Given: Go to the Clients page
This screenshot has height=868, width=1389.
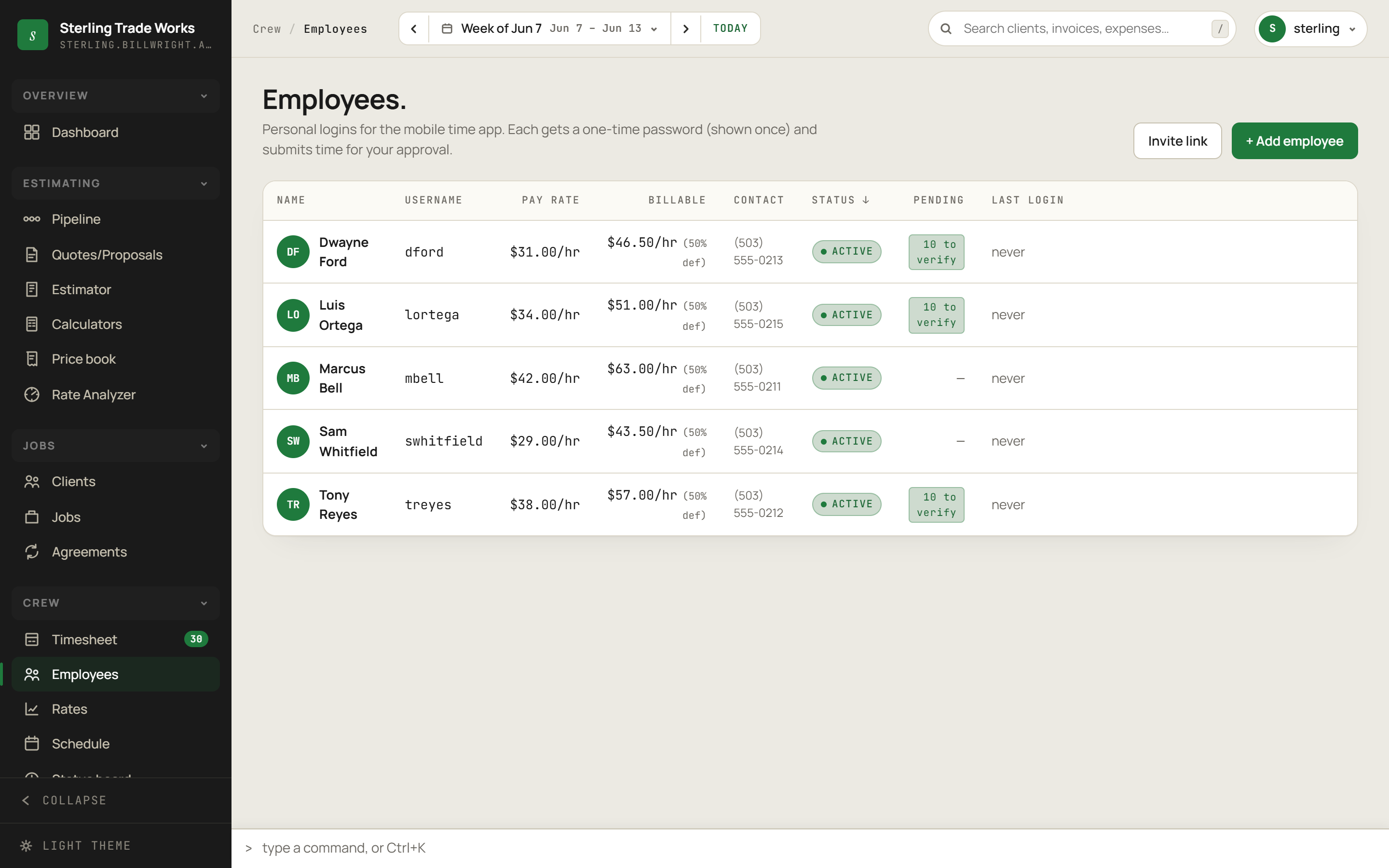Looking at the screenshot, I should point(115,481).
